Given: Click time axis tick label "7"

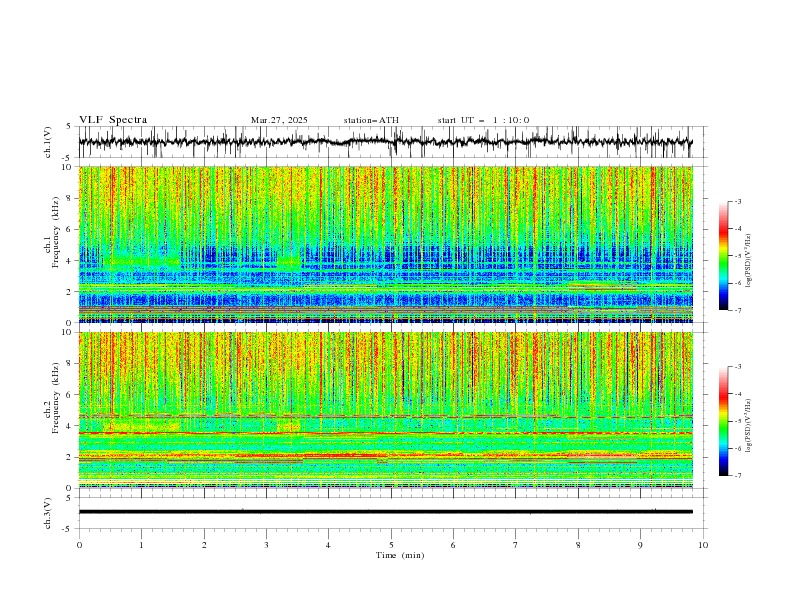Looking at the screenshot, I should tap(516, 545).
